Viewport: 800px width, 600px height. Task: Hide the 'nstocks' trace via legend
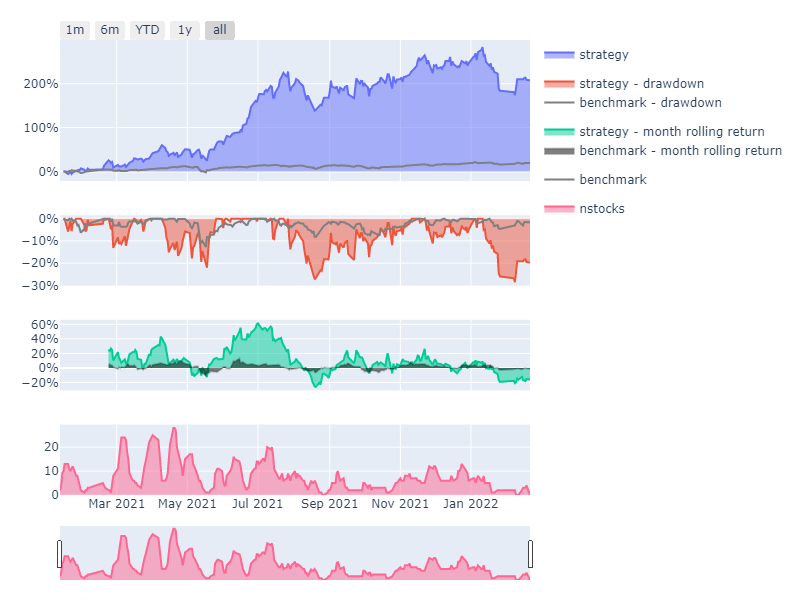click(x=584, y=209)
